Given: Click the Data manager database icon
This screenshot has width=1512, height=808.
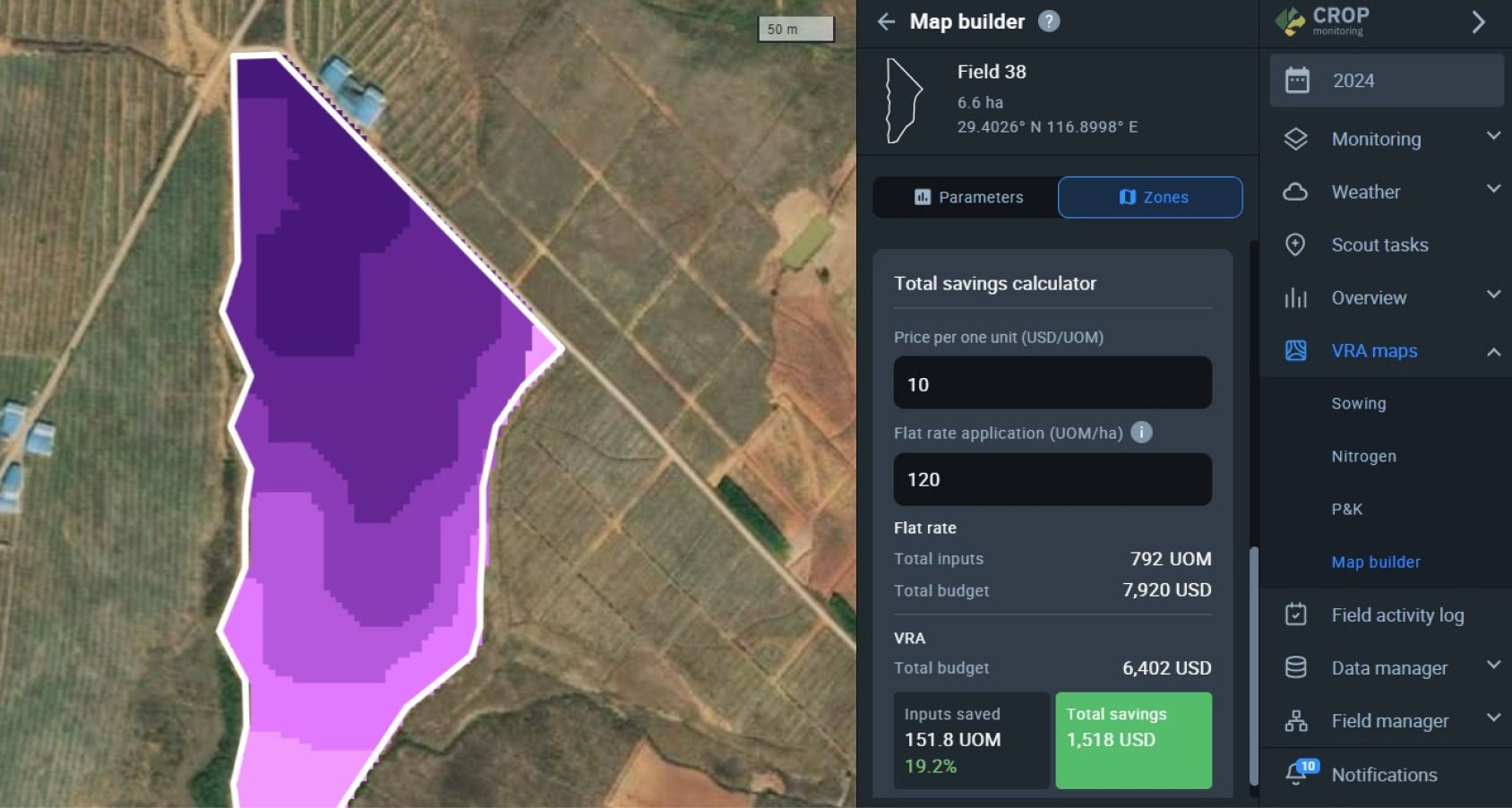Looking at the screenshot, I should (1295, 667).
